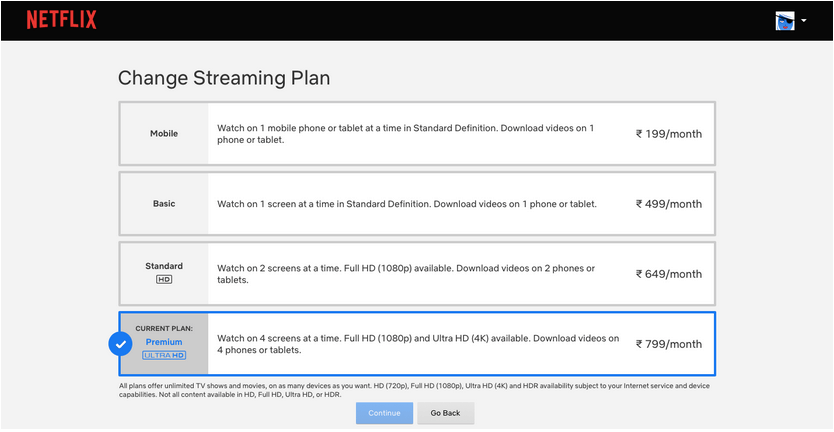Click the ₹ 499/month price
Image resolution: width=834 pixels, height=432 pixels.
(x=669, y=204)
